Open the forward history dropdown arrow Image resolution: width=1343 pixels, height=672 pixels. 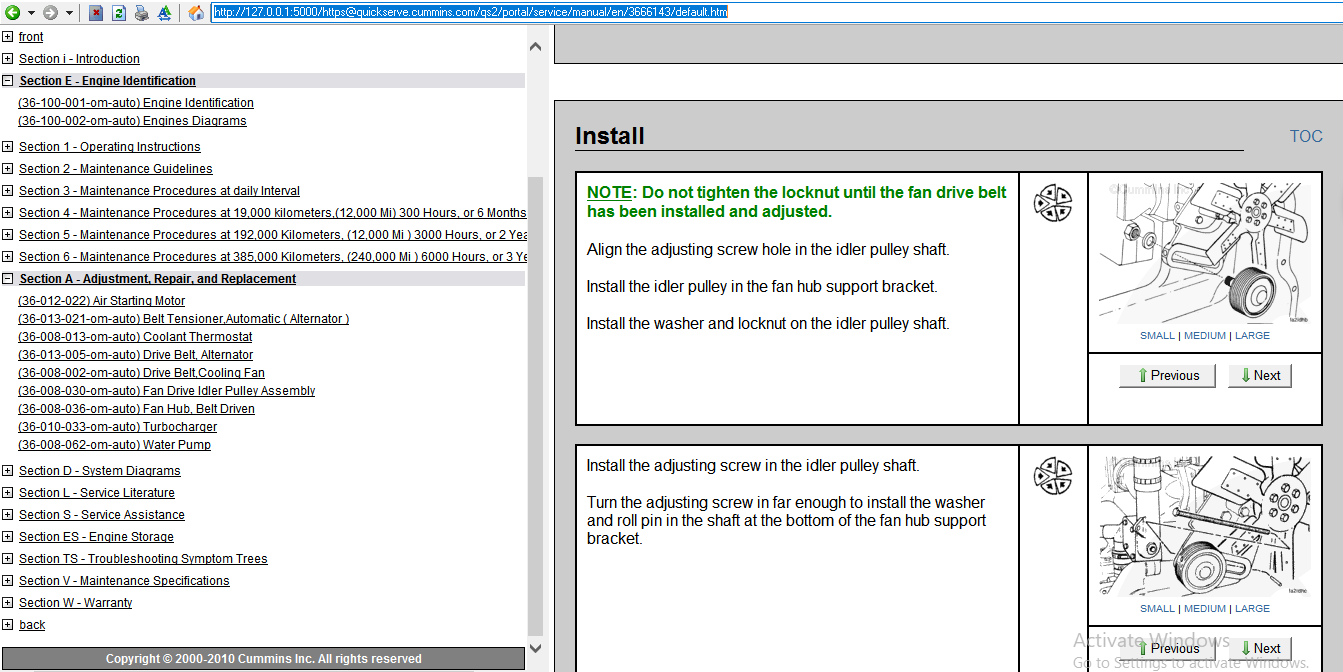pyautogui.click(x=69, y=13)
